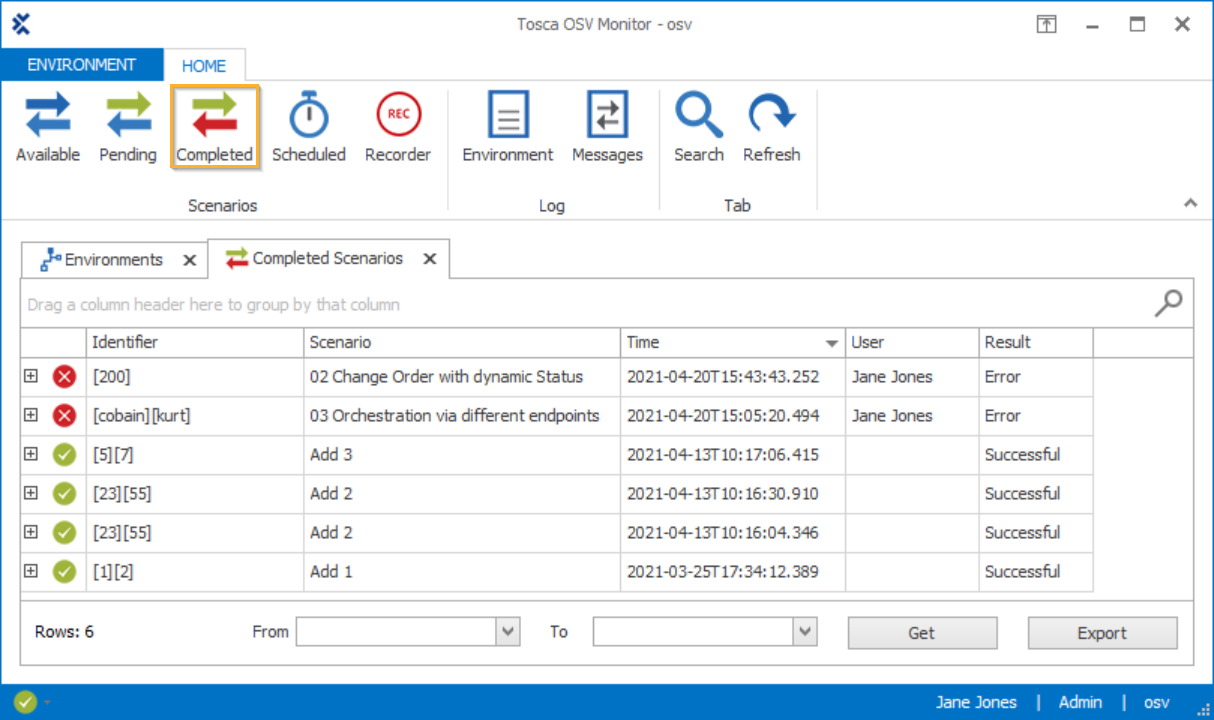Click the Export button
Image resolution: width=1214 pixels, height=720 pixels.
1102,633
